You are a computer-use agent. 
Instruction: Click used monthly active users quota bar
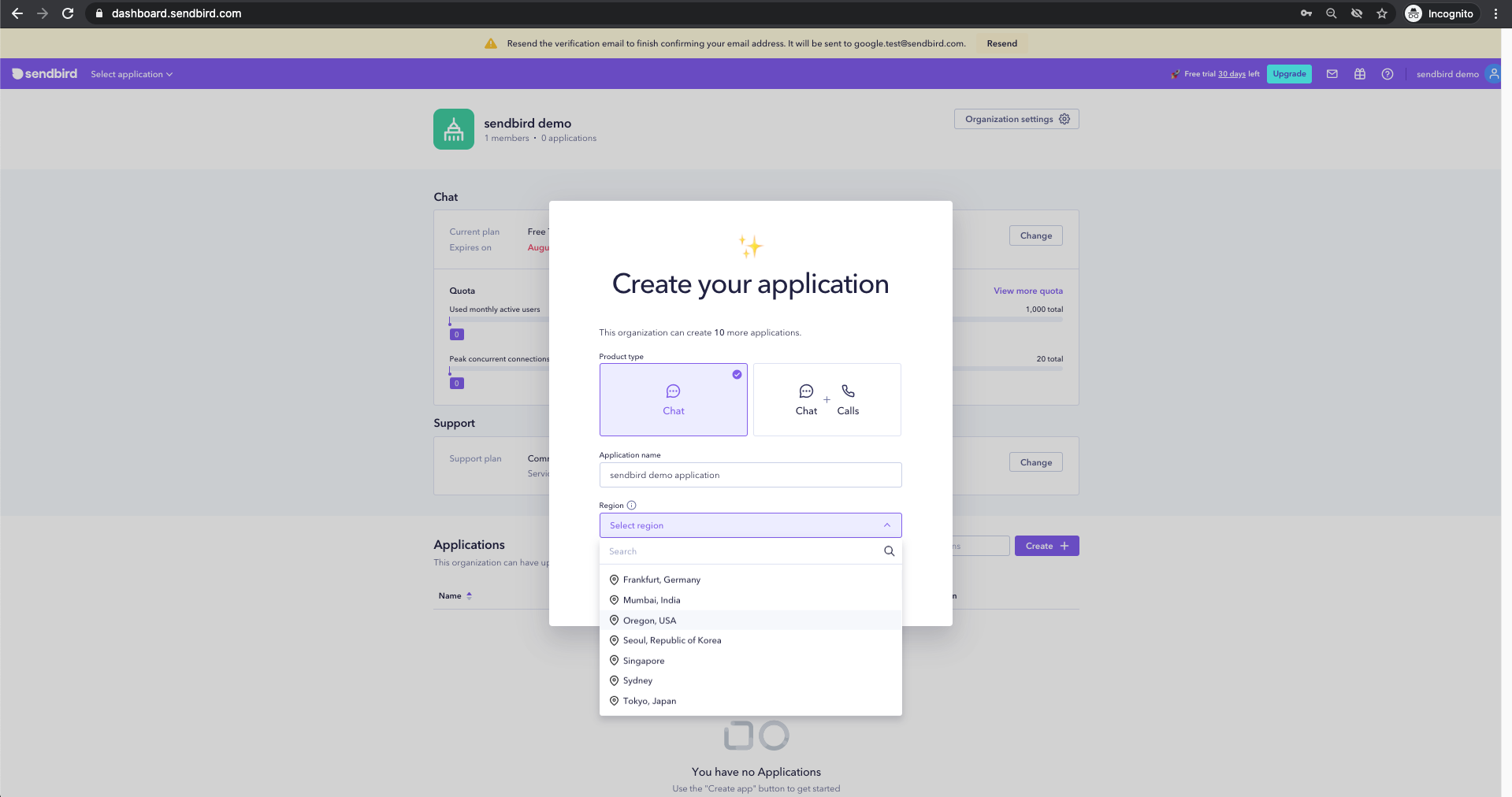(x=500, y=319)
